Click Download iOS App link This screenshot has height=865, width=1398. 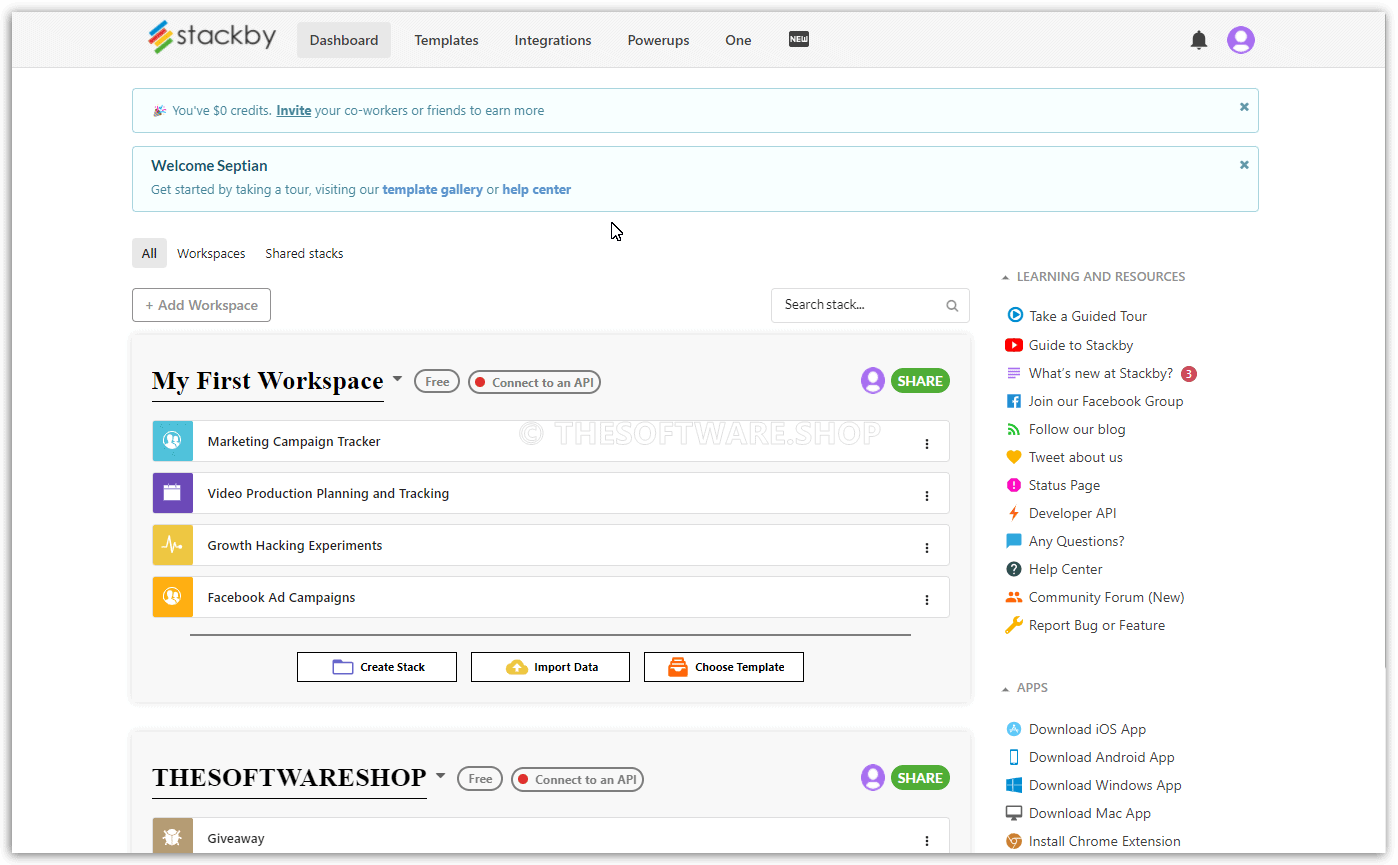point(1087,729)
